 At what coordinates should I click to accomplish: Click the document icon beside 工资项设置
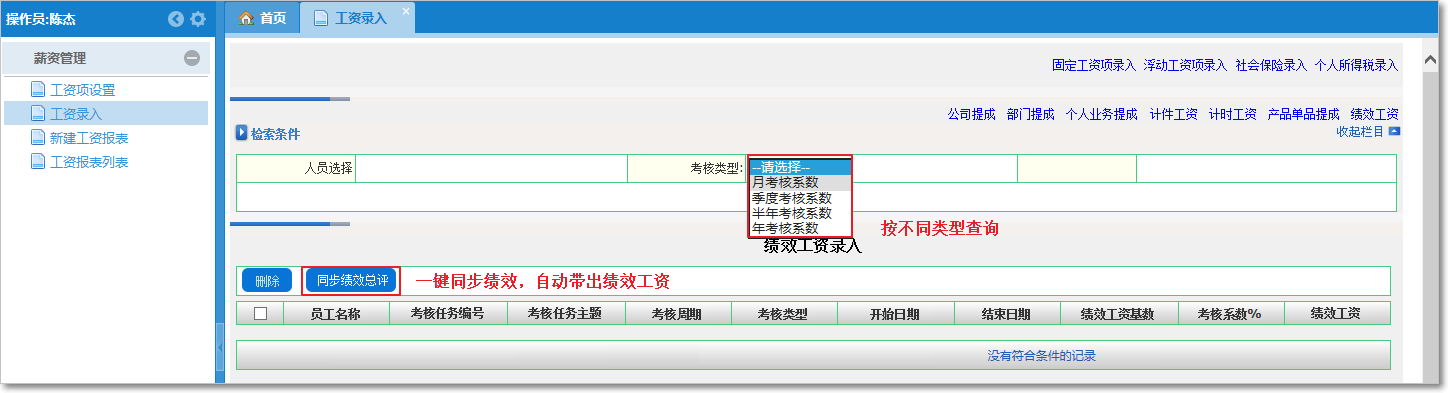[38, 90]
